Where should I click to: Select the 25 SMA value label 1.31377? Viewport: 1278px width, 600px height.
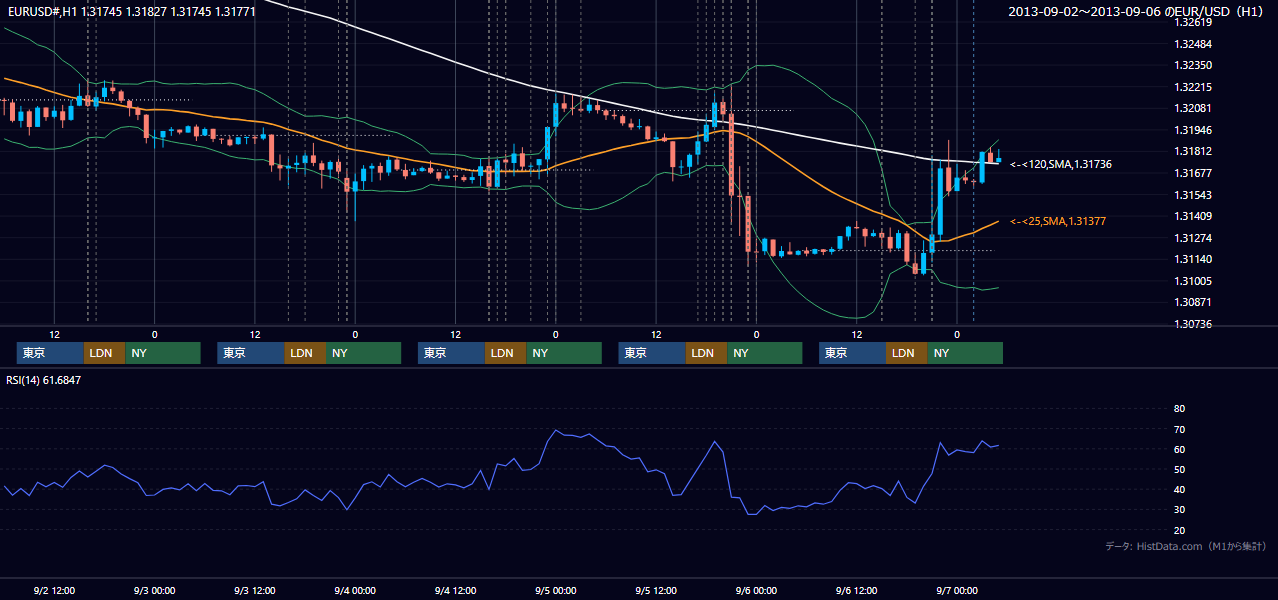1058,221
